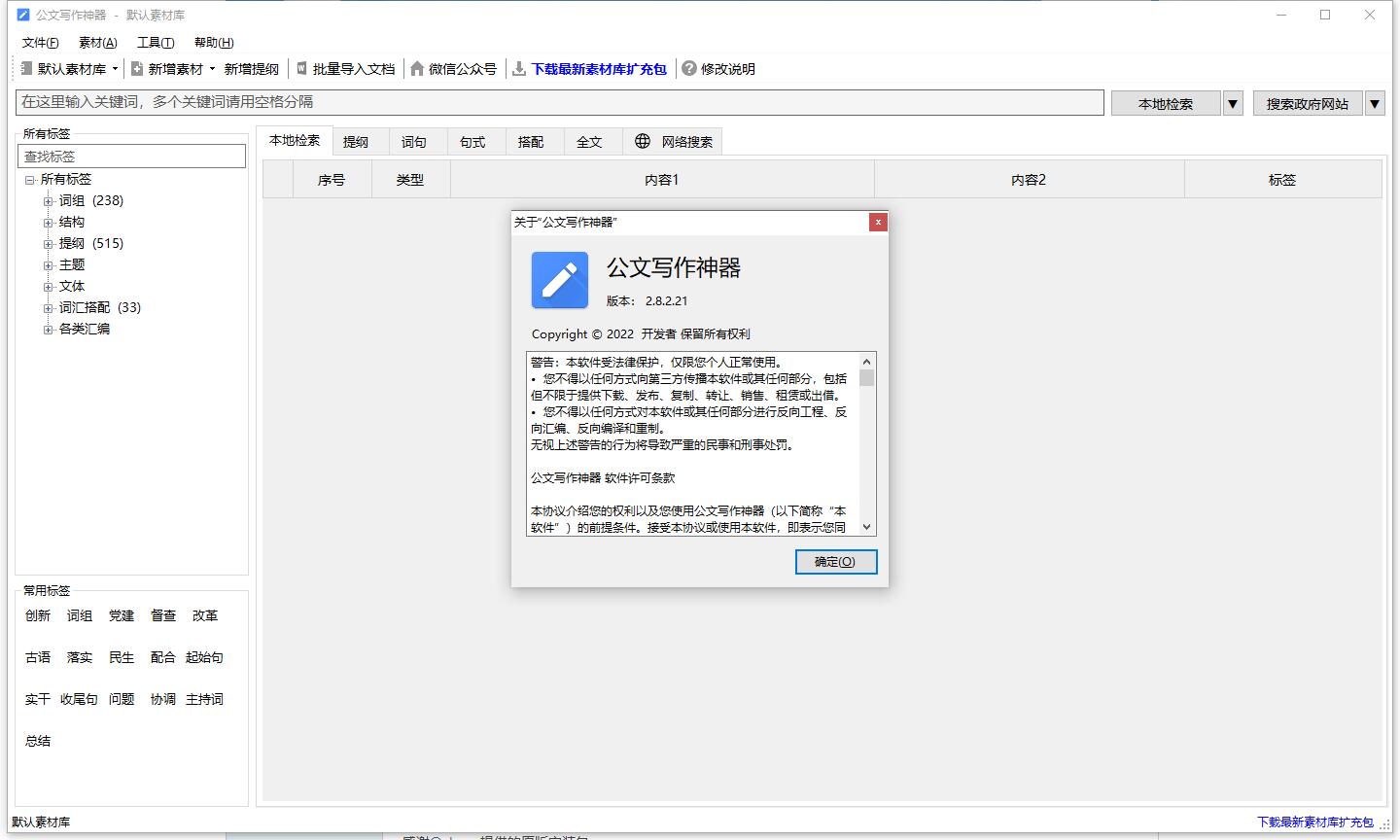The width and height of the screenshot is (1400, 840).
Task: Click the 公文写作神器 pencil logo in About dialog
Action: (x=560, y=280)
